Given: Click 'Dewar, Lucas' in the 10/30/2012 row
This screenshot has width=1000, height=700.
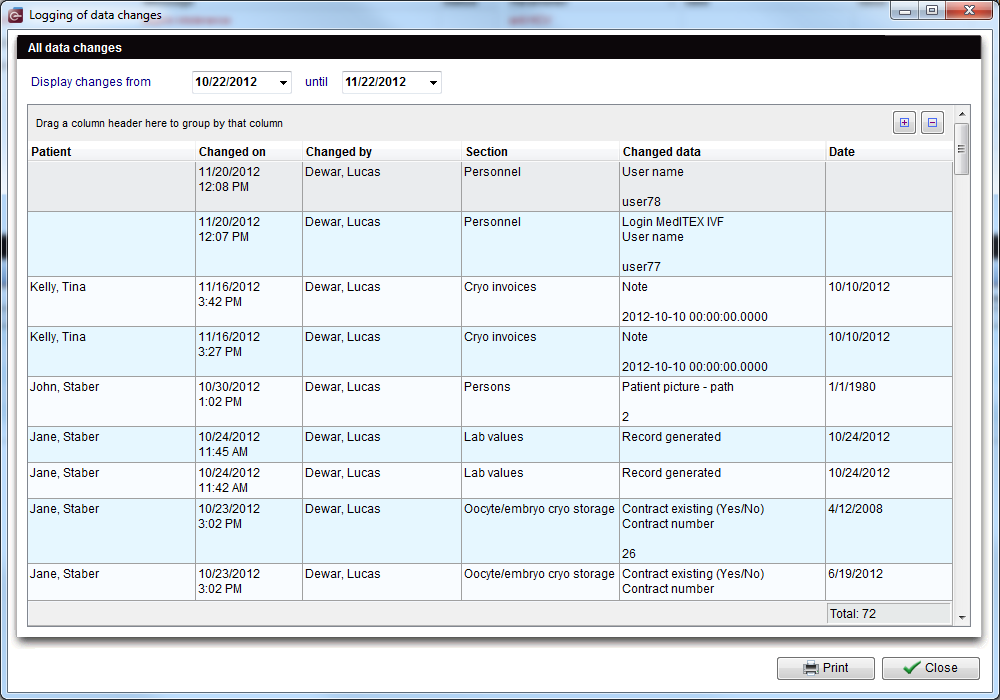Looking at the screenshot, I should coord(342,387).
